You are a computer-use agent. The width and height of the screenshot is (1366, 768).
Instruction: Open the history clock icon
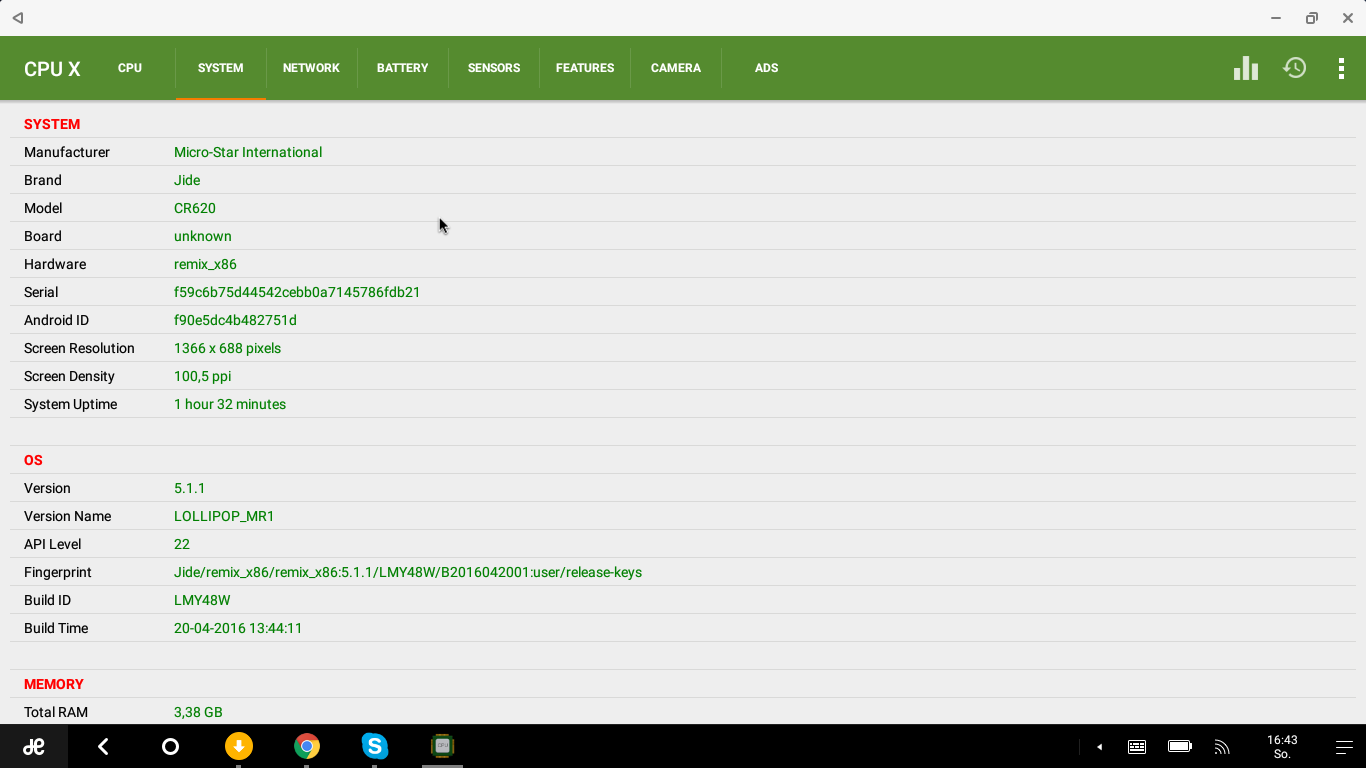coord(1295,68)
